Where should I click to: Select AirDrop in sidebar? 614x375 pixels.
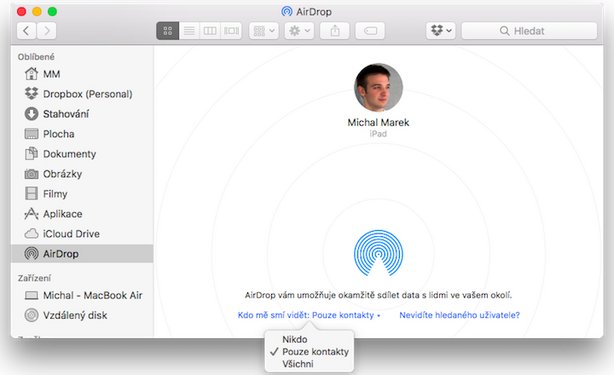pos(82,254)
